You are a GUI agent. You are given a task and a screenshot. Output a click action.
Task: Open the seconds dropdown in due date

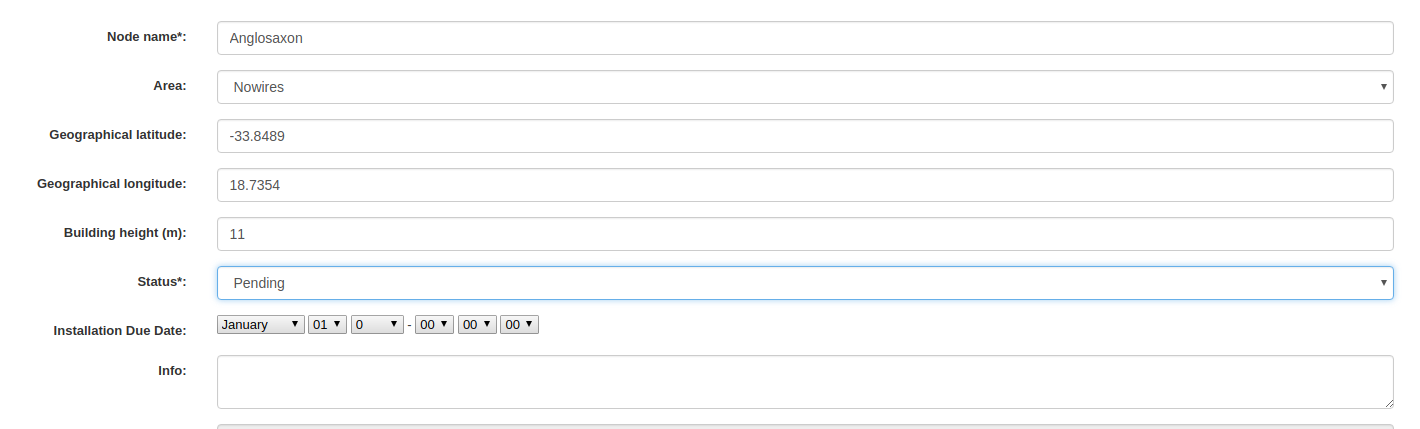point(520,325)
